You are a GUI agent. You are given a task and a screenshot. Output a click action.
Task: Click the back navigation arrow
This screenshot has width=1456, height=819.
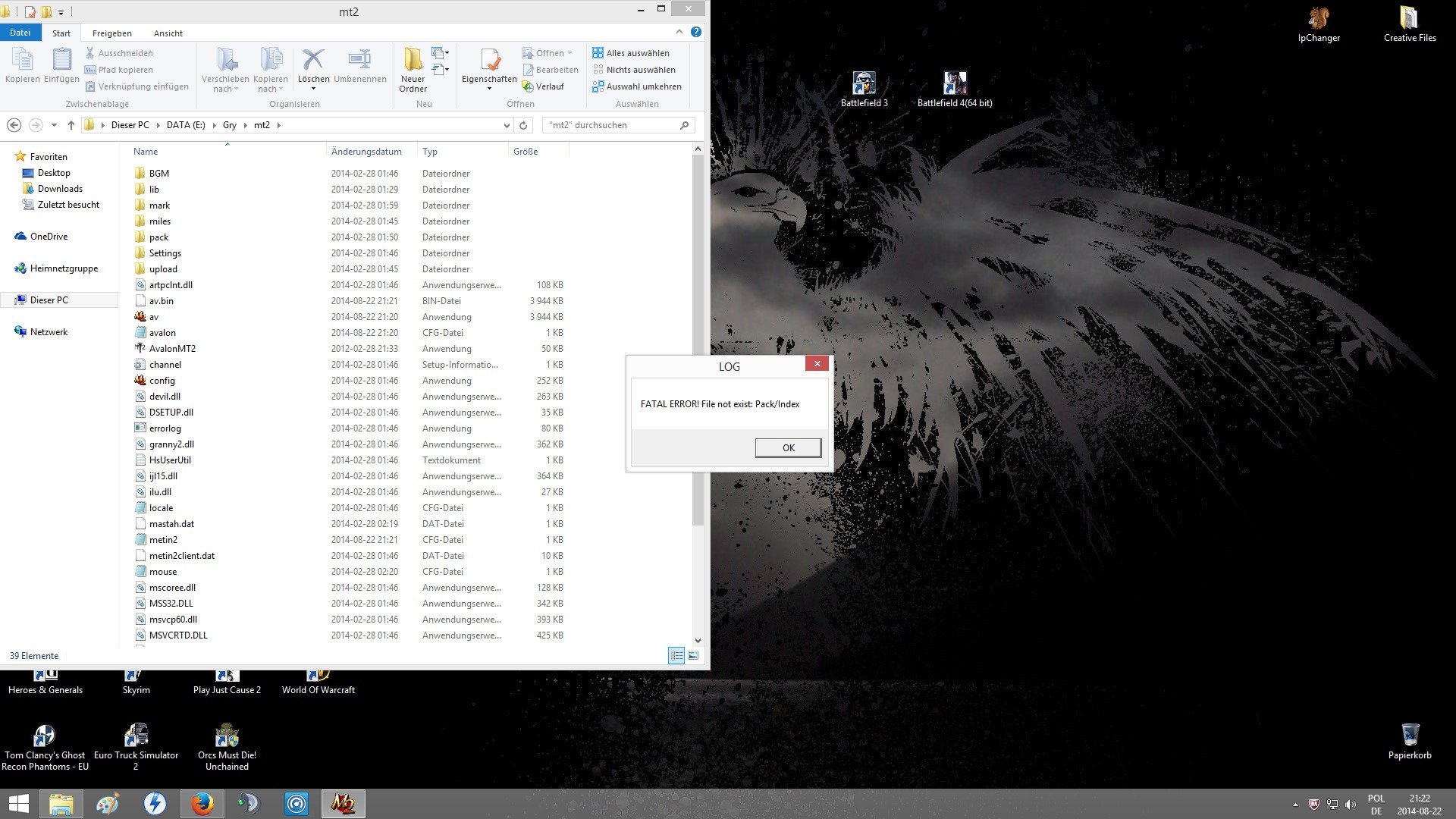[14, 125]
